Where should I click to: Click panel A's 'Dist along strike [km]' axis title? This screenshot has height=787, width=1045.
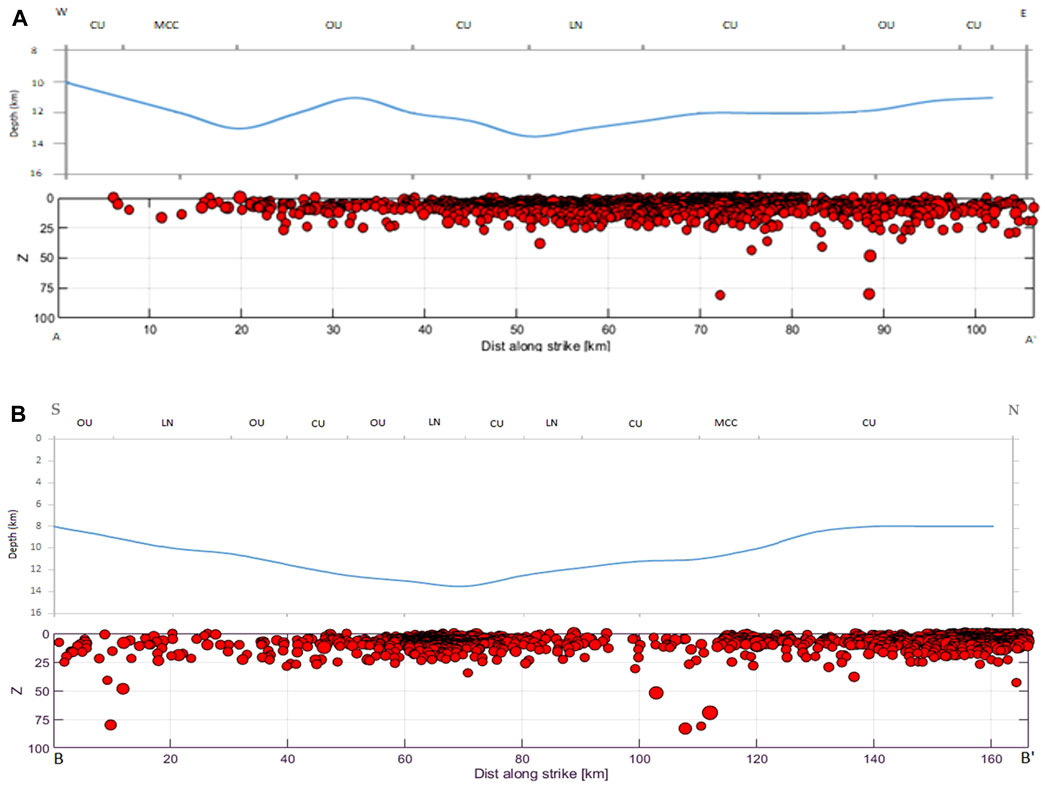coord(546,346)
